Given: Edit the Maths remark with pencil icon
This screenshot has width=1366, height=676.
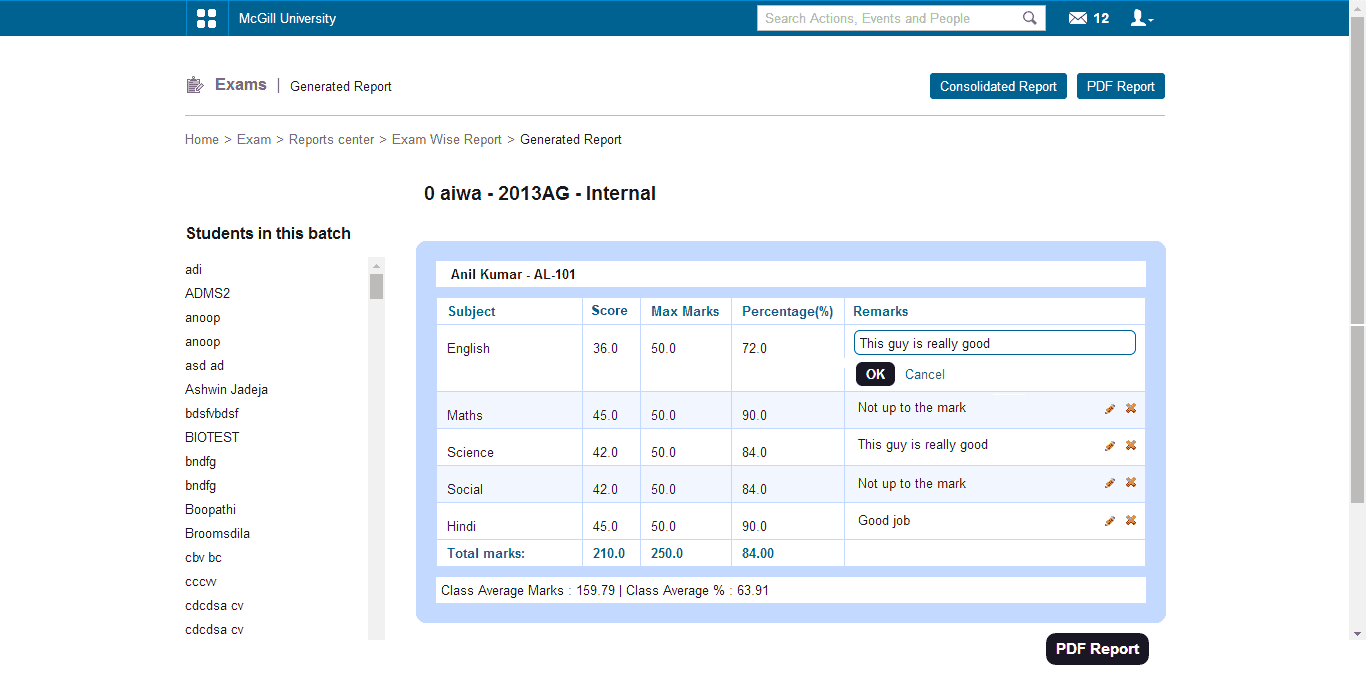Looking at the screenshot, I should tap(1110, 408).
